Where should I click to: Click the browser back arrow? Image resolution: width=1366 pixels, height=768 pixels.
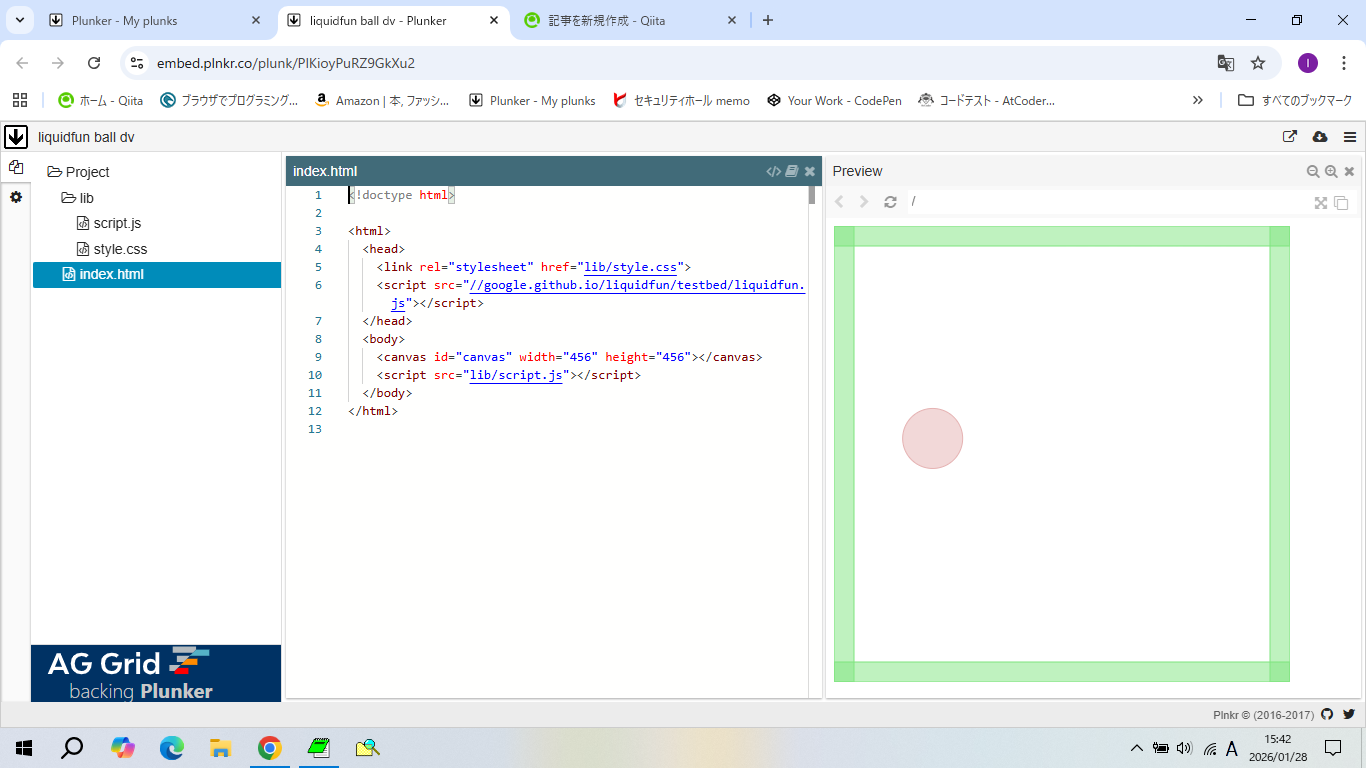point(22,63)
